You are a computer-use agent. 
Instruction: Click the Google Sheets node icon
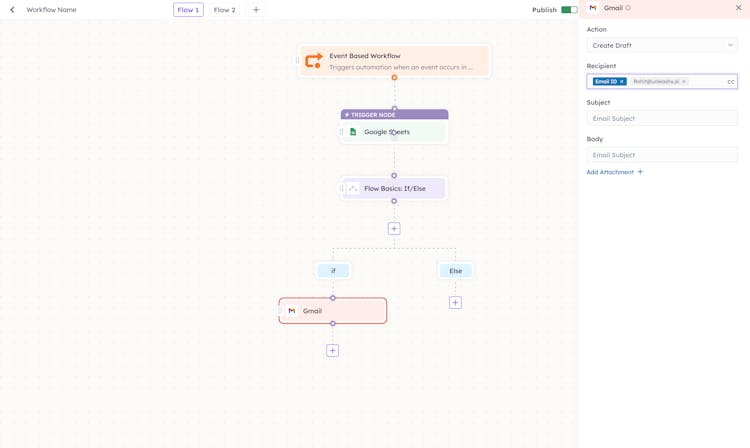click(353, 132)
